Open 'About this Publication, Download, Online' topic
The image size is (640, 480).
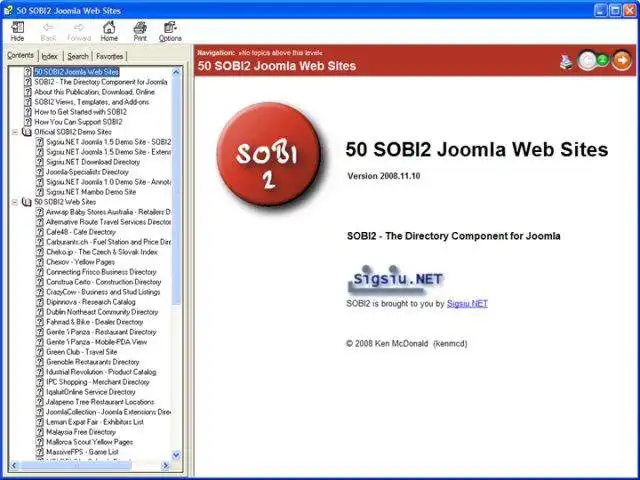click(x=94, y=92)
